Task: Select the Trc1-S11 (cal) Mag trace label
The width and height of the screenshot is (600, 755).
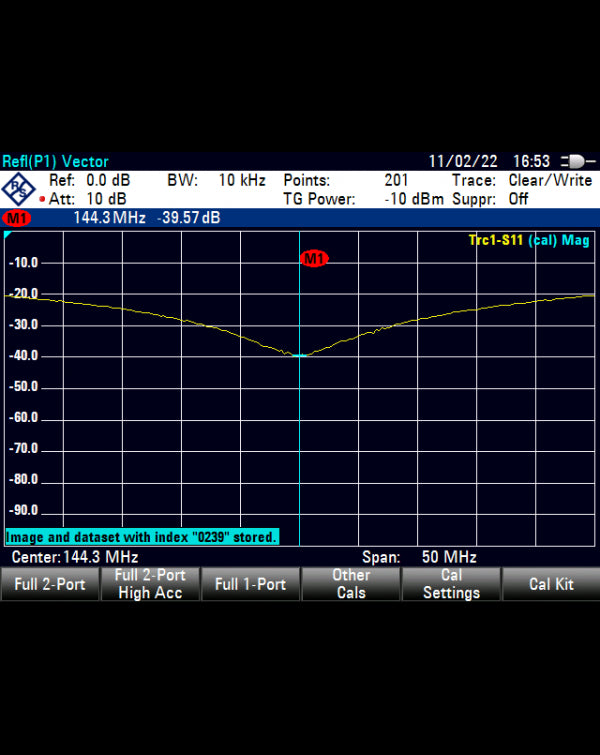Action: [x=530, y=241]
